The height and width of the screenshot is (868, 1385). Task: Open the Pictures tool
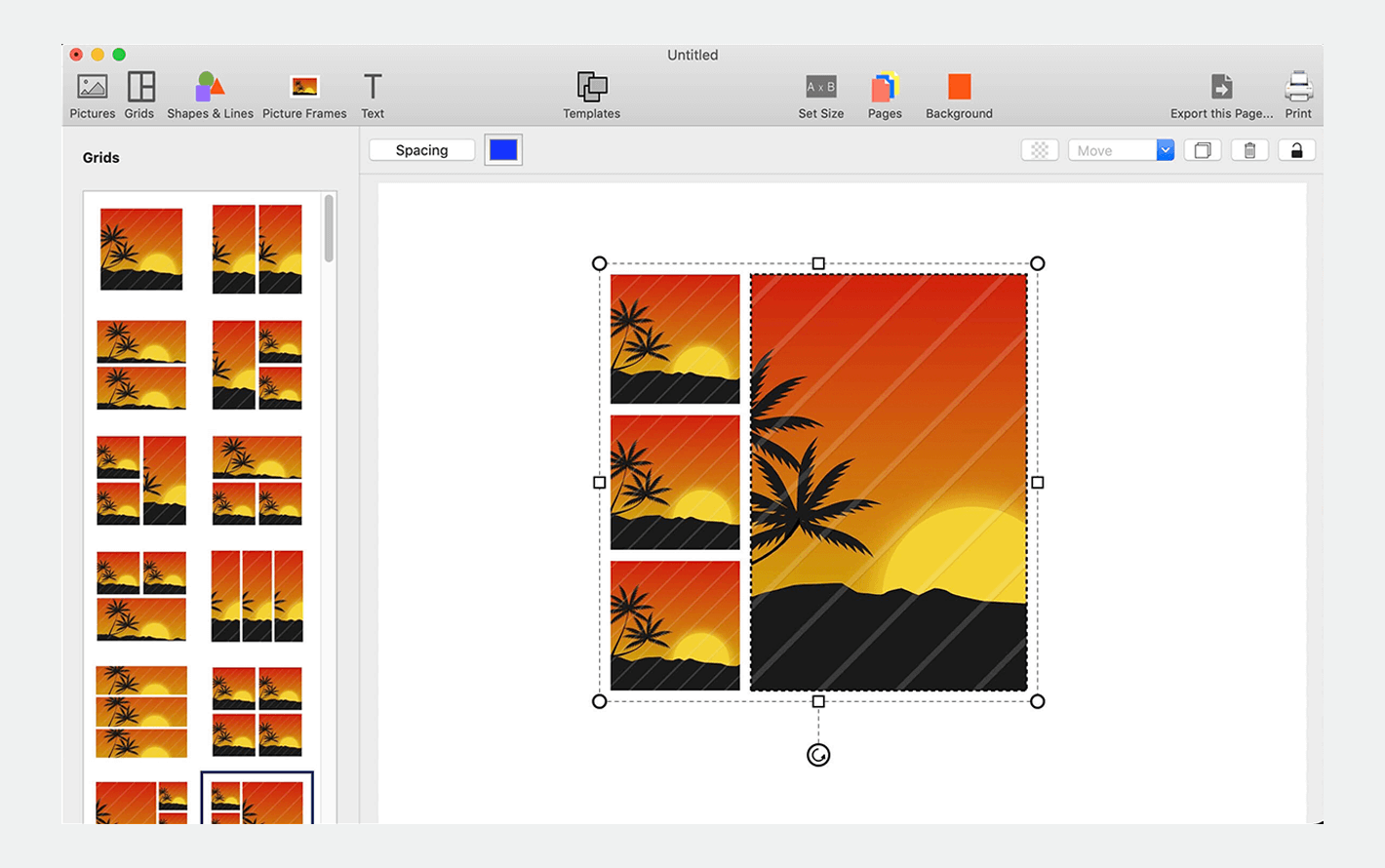point(93,96)
